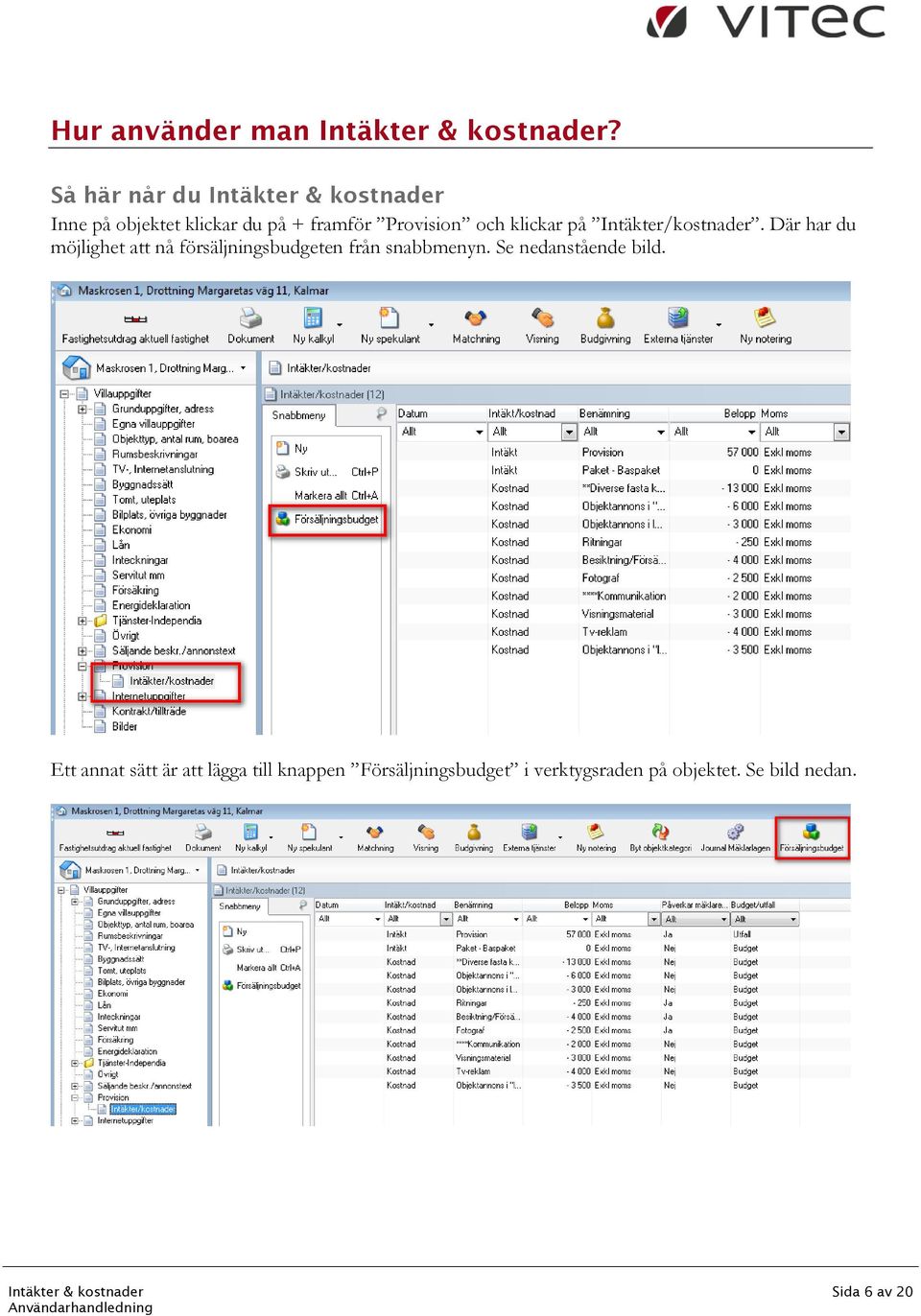Click Byt objektkategori icon in lower screenshot
The height and width of the screenshot is (1316, 921).
point(660,832)
